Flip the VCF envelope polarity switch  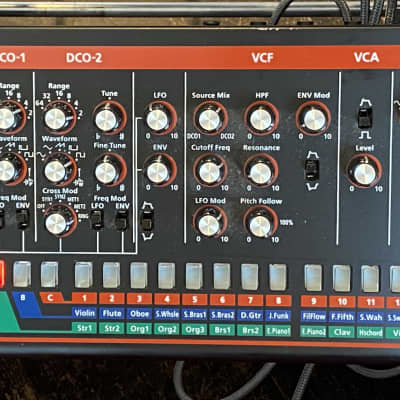coord(312,170)
